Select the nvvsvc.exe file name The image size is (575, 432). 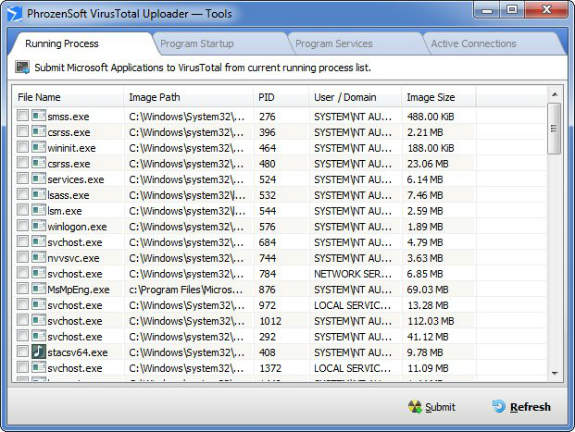click(x=73, y=258)
